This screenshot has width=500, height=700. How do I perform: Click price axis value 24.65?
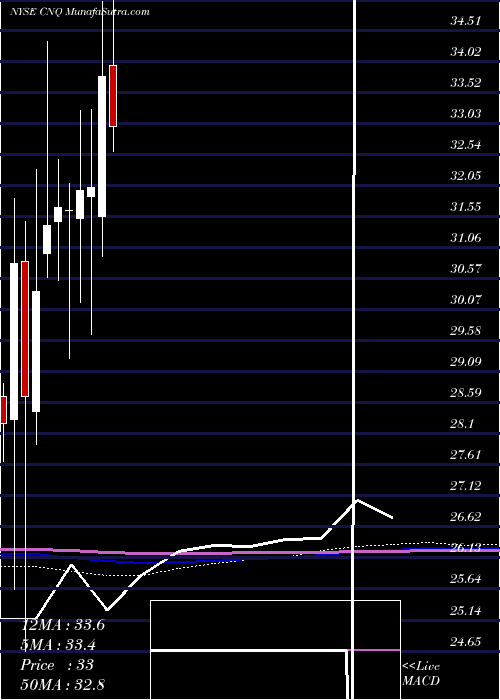pos(465,641)
